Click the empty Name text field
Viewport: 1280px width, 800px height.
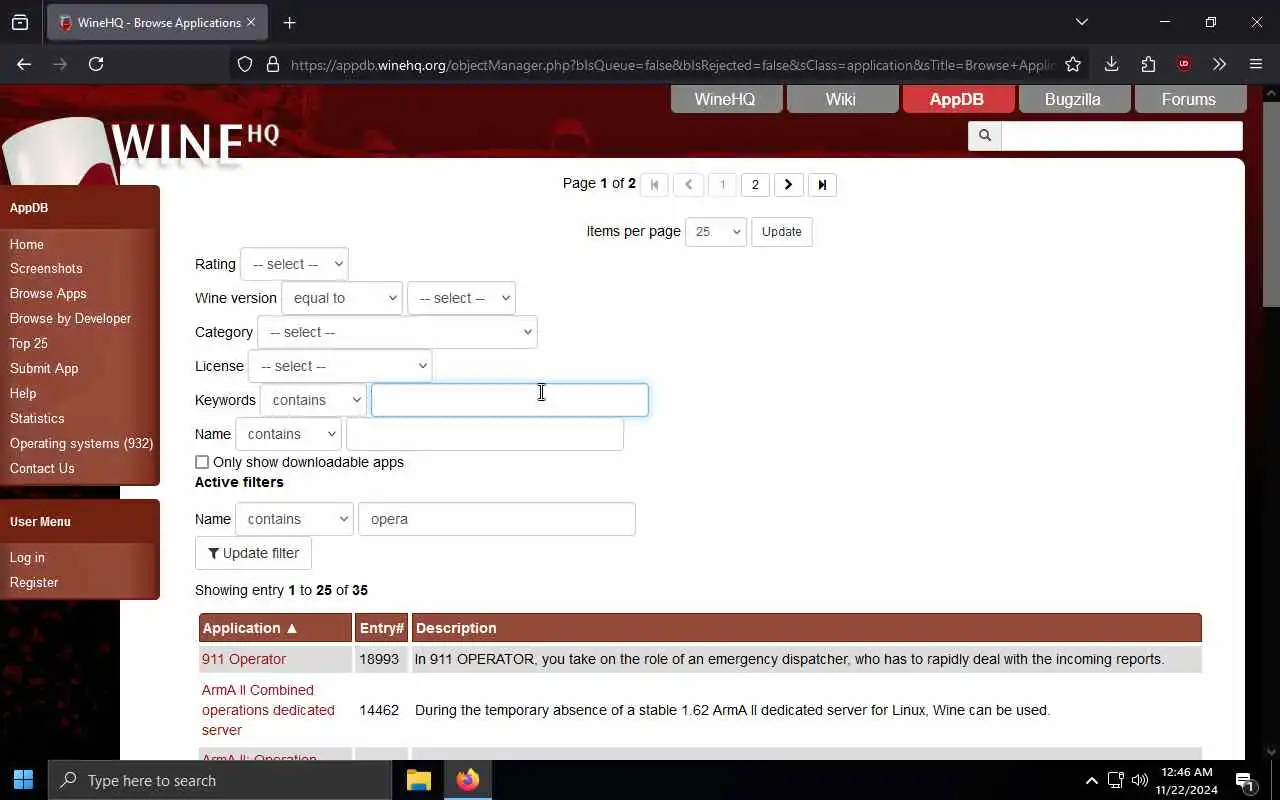[485, 434]
